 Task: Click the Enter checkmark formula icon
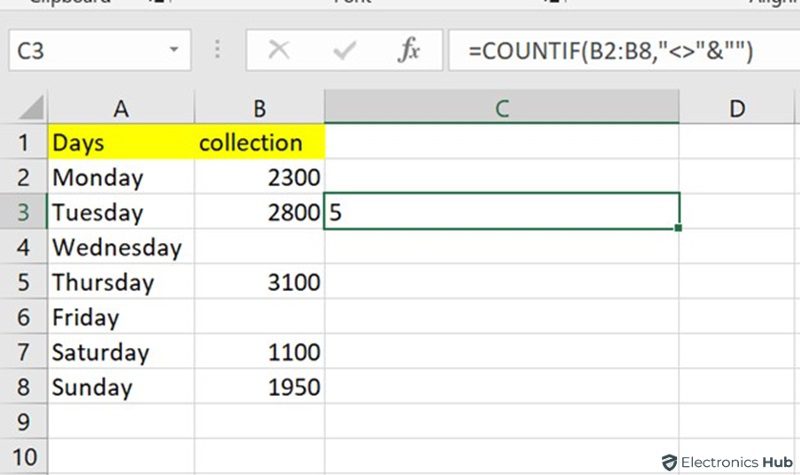344,51
